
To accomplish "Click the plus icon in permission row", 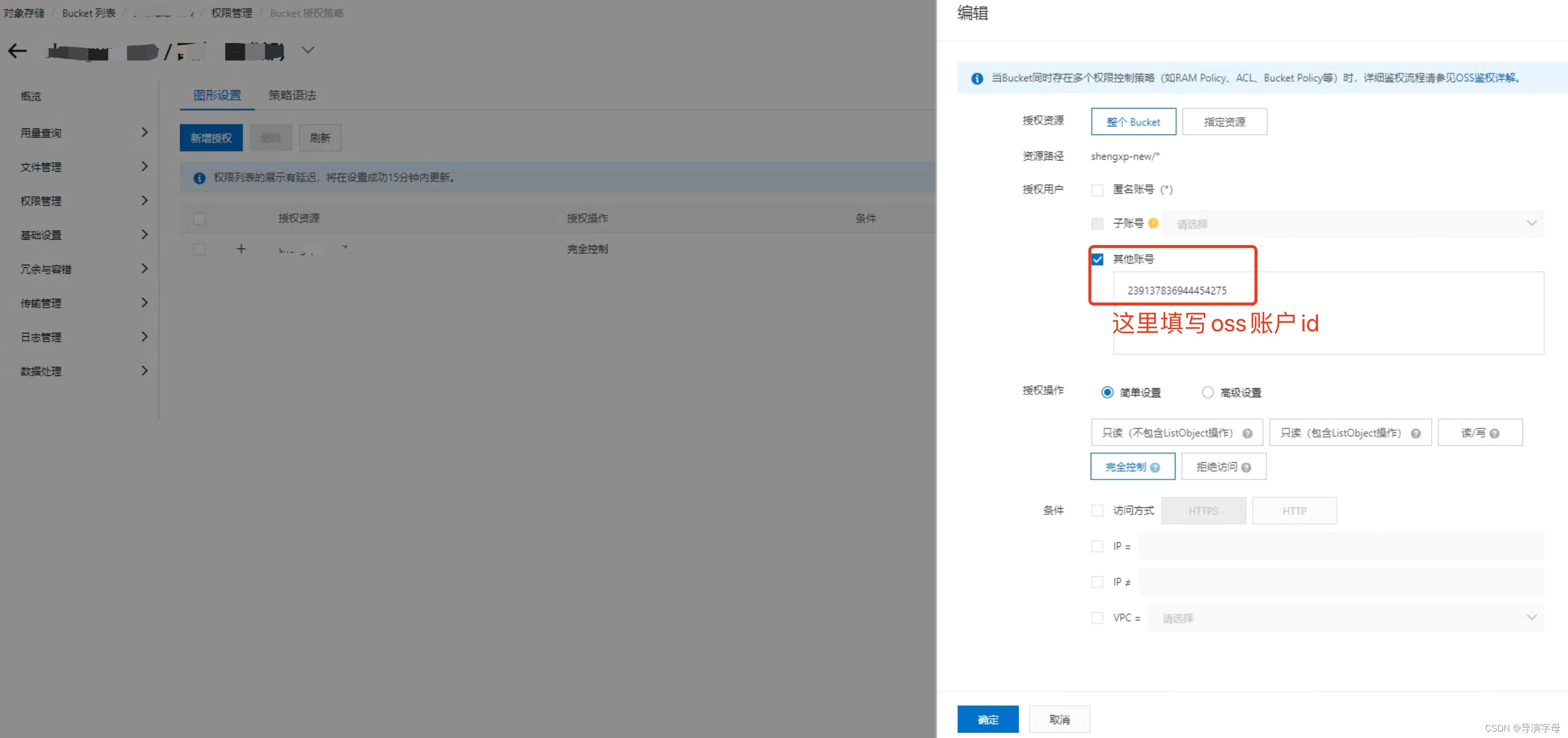I will click(x=241, y=249).
